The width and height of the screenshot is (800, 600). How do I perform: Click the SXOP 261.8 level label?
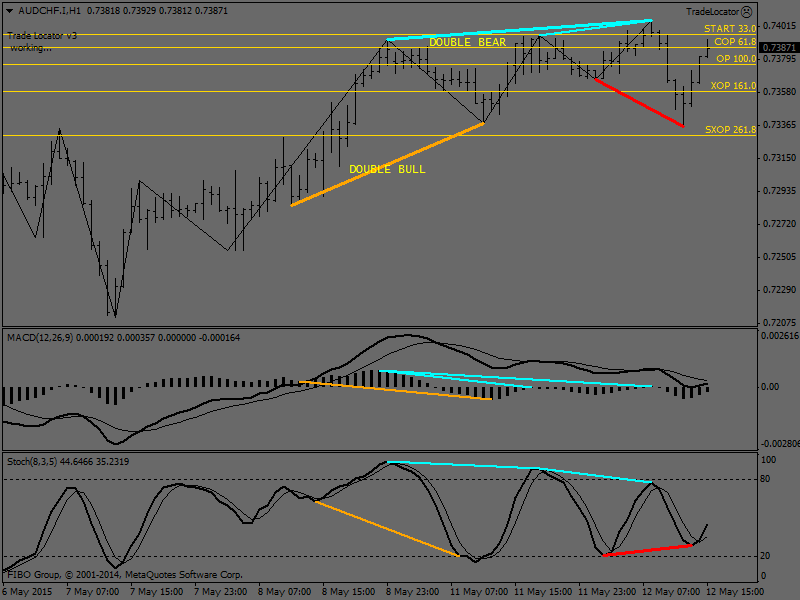[730, 130]
